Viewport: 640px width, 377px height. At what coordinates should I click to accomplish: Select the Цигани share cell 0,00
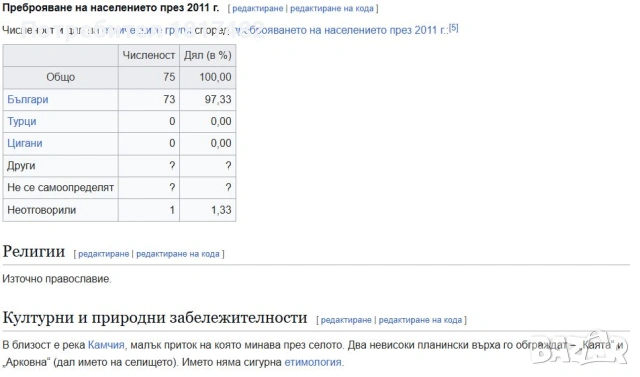point(208,144)
